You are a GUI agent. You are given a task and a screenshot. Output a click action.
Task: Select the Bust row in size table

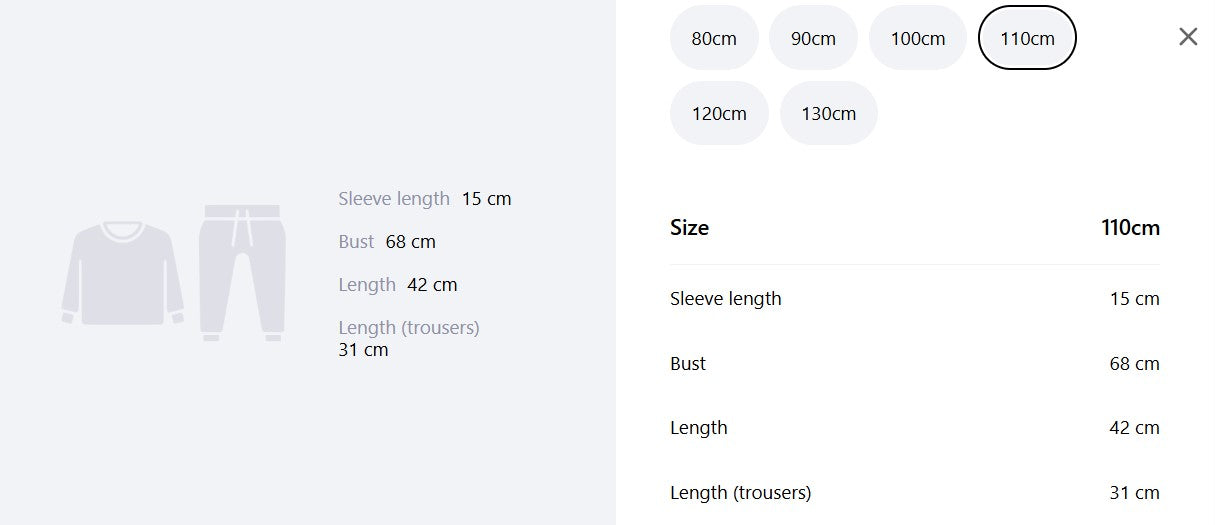pyautogui.click(x=915, y=364)
